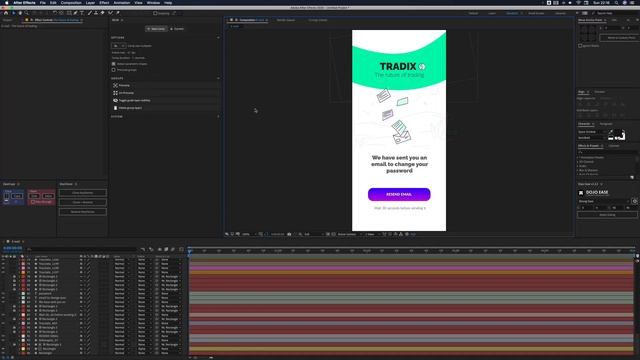Click the wide button in Move Anchor Point

[622, 38]
